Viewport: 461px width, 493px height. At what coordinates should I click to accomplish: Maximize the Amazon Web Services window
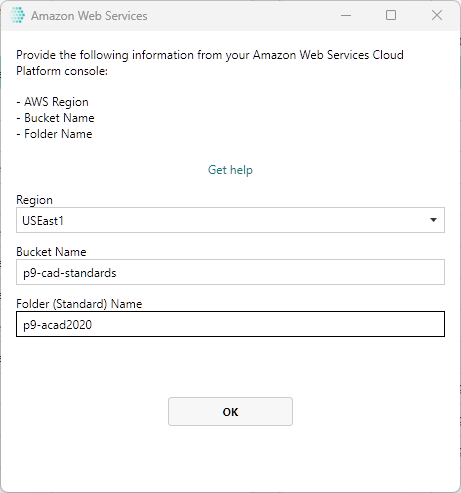[x=391, y=15]
